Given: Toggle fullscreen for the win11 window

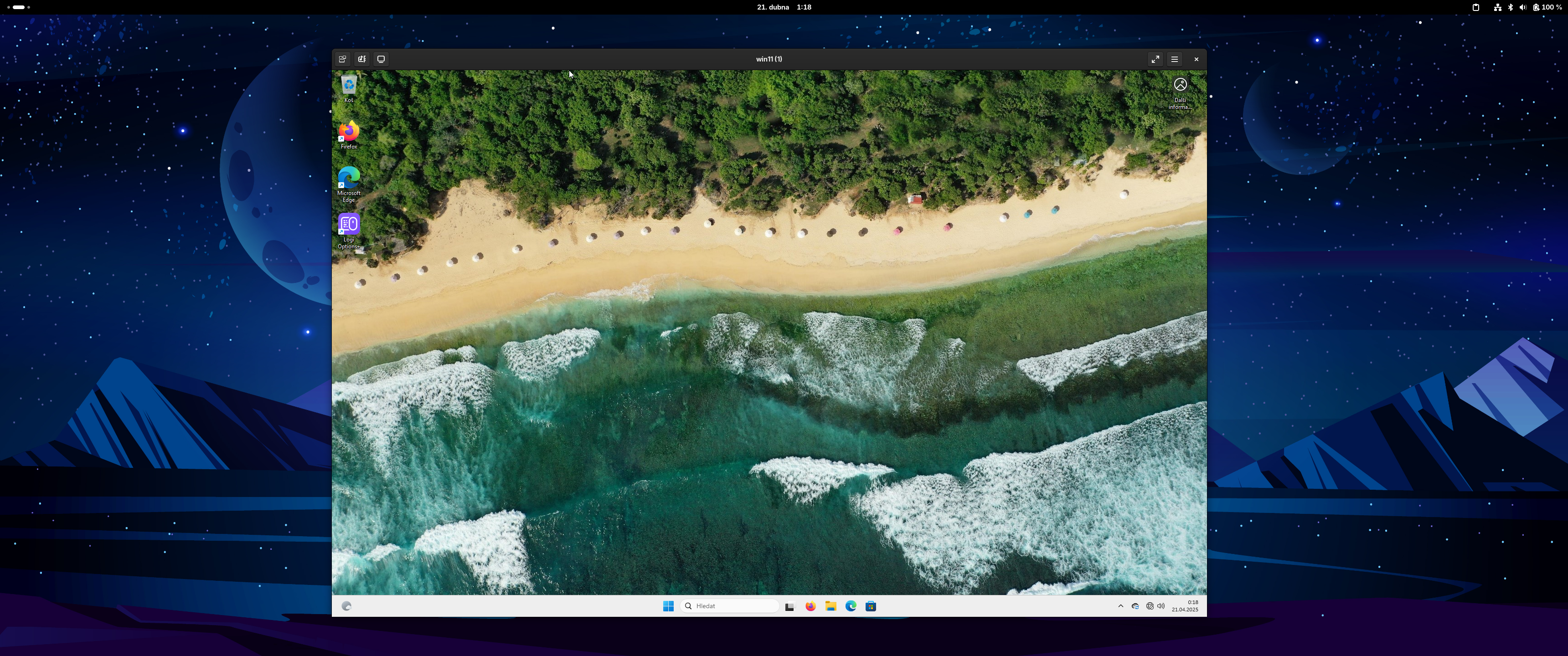Looking at the screenshot, I should [x=1155, y=59].
